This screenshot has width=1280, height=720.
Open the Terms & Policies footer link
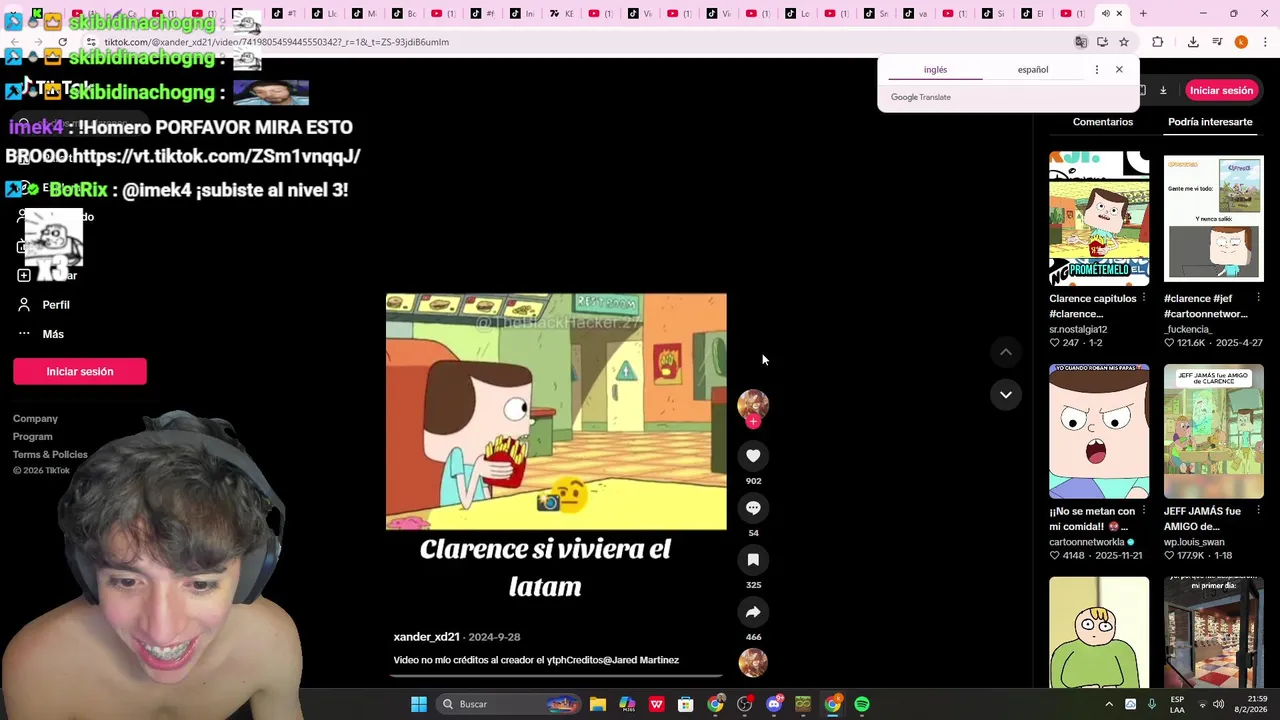tap(50, 455)
